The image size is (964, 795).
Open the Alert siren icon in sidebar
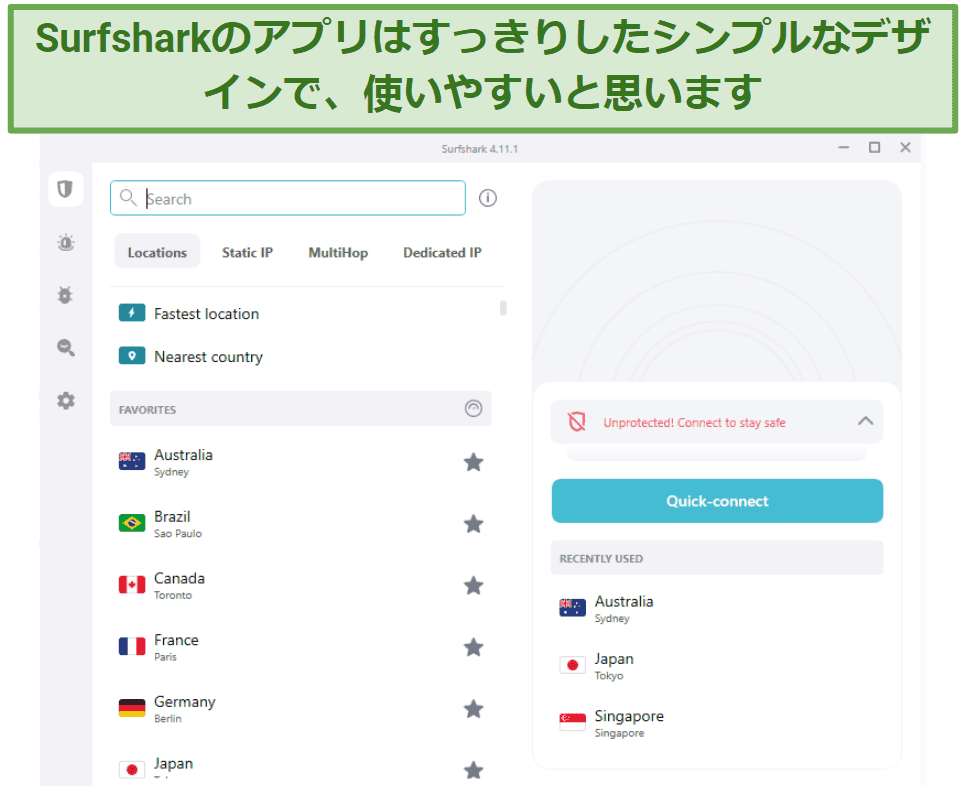[x=66, y=243]
